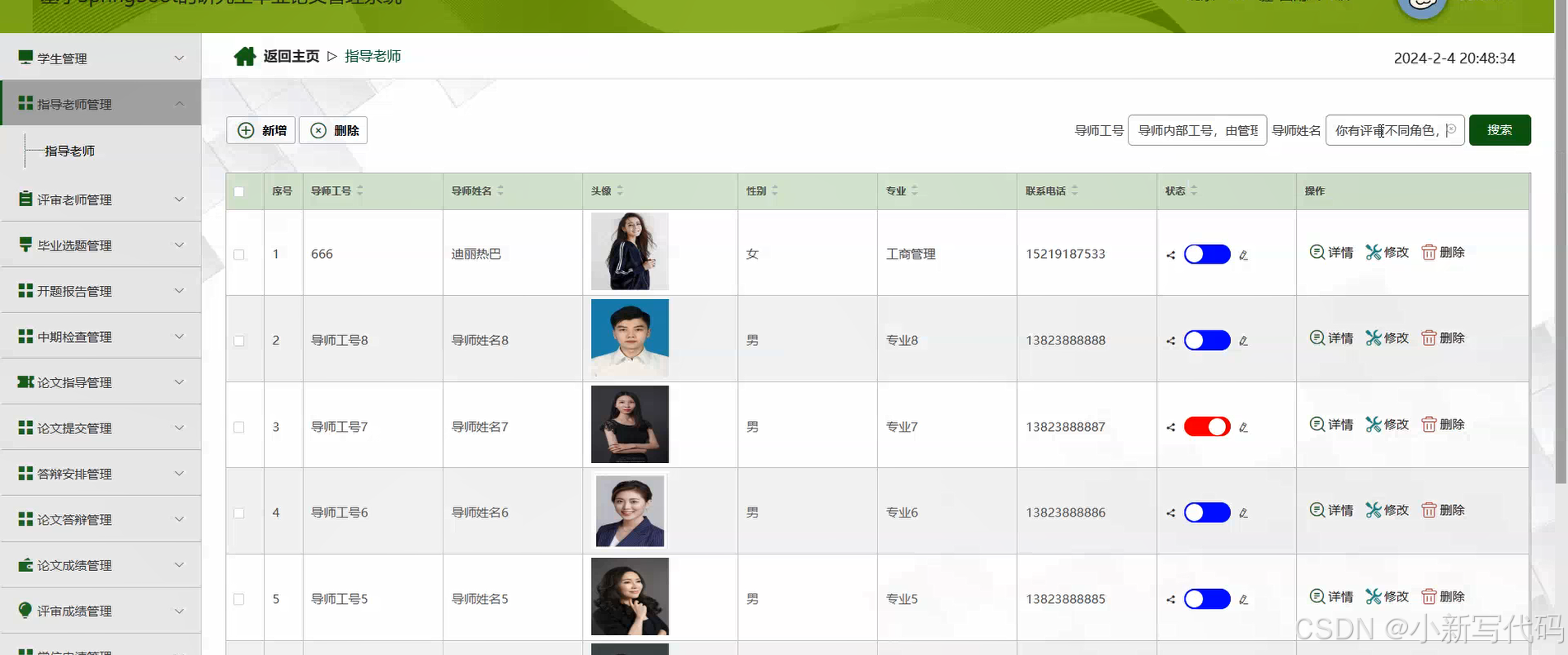Screen dimensions: 1568x655
Task: Check the checkbox for row 迪丽热巴
Action: point(239,255)
